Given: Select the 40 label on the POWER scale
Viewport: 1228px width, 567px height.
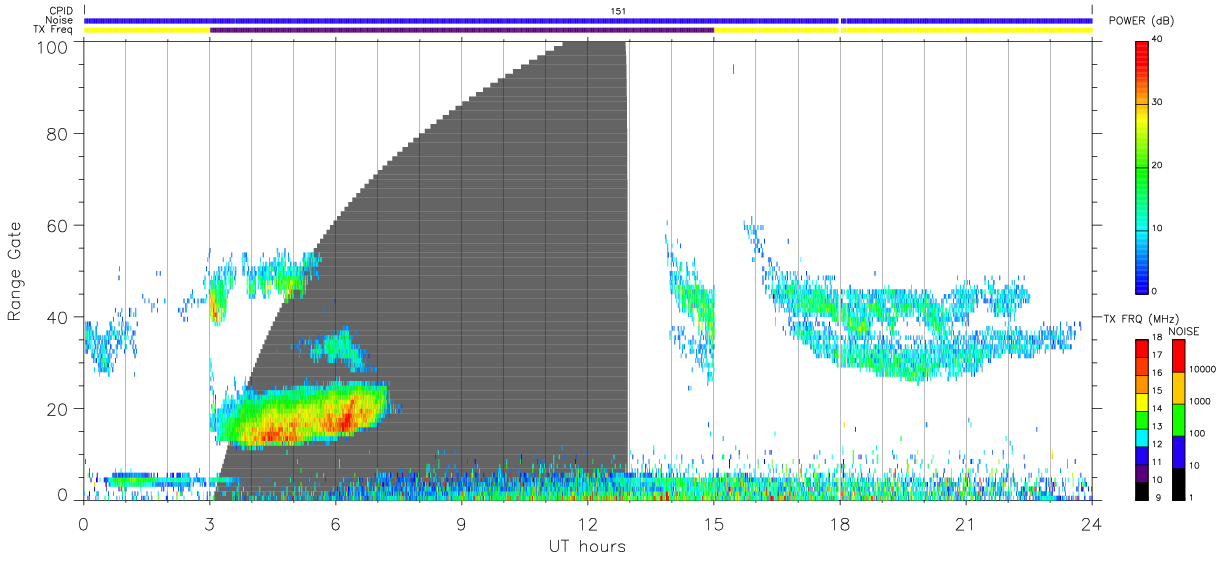Looking at the screenshot, I should (1159, 40).
